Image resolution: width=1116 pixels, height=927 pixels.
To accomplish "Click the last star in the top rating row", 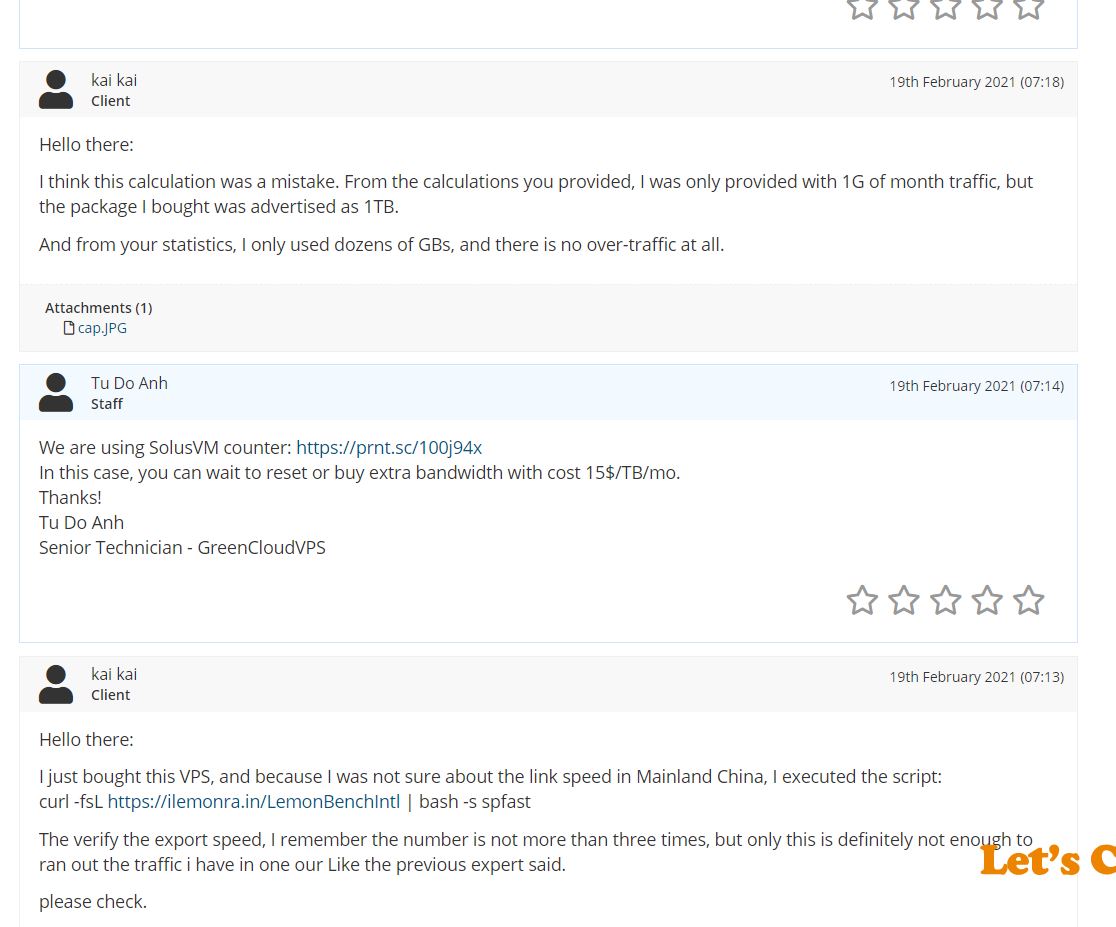I will (x=1028, y=8).
